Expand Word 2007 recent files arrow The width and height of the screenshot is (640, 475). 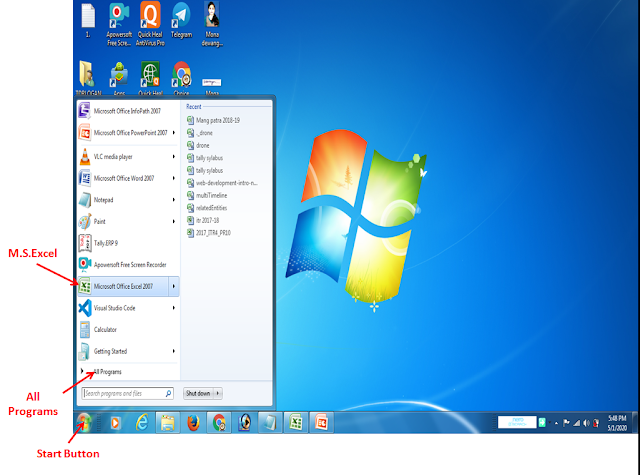point(174,178)
